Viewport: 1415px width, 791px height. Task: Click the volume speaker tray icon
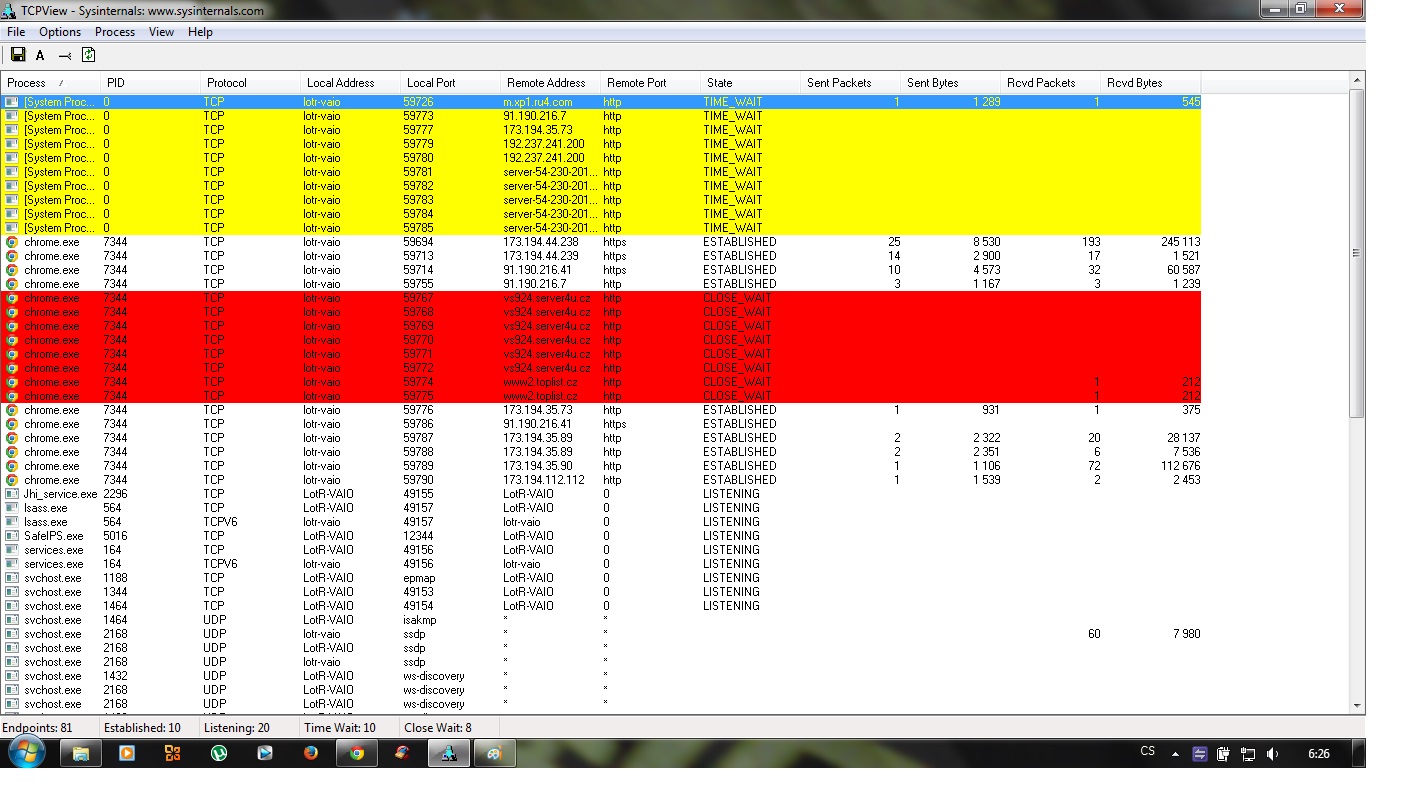pos(1271,754)
